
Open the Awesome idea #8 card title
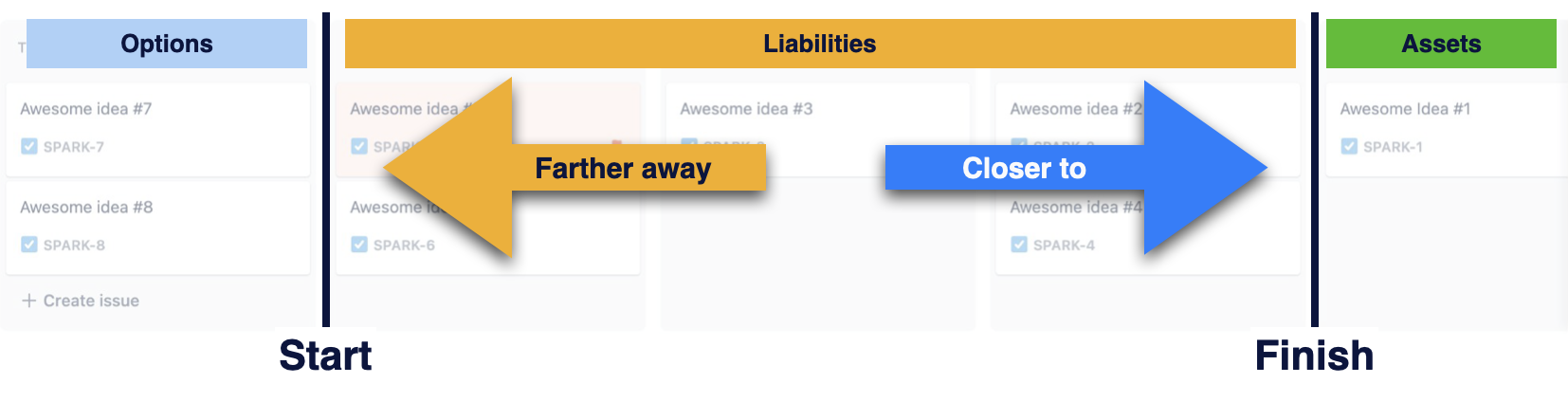86,208
